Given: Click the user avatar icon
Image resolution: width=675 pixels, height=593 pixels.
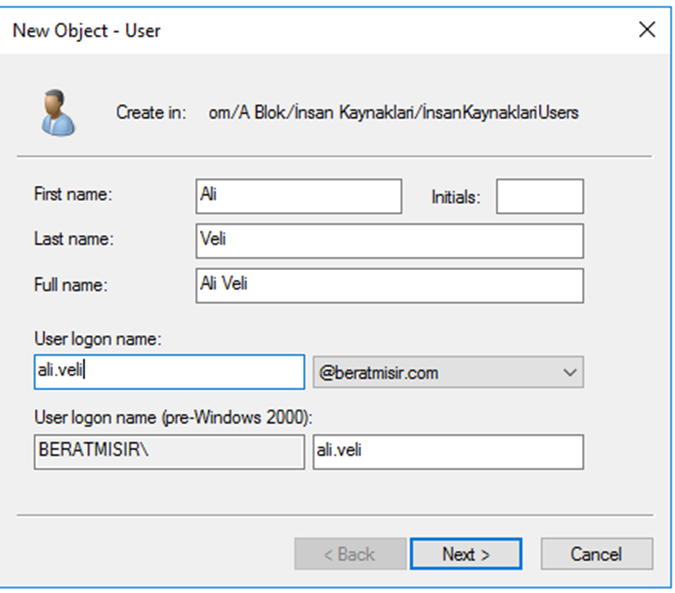Looking at the screenshot, I should click(58, 112).
